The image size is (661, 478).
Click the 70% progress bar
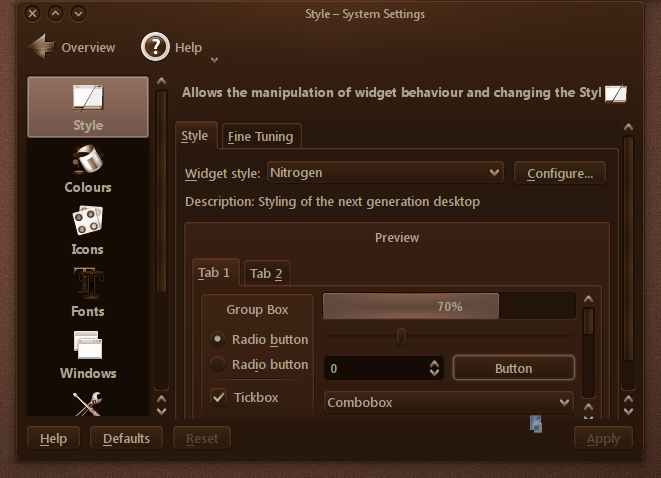449,306
